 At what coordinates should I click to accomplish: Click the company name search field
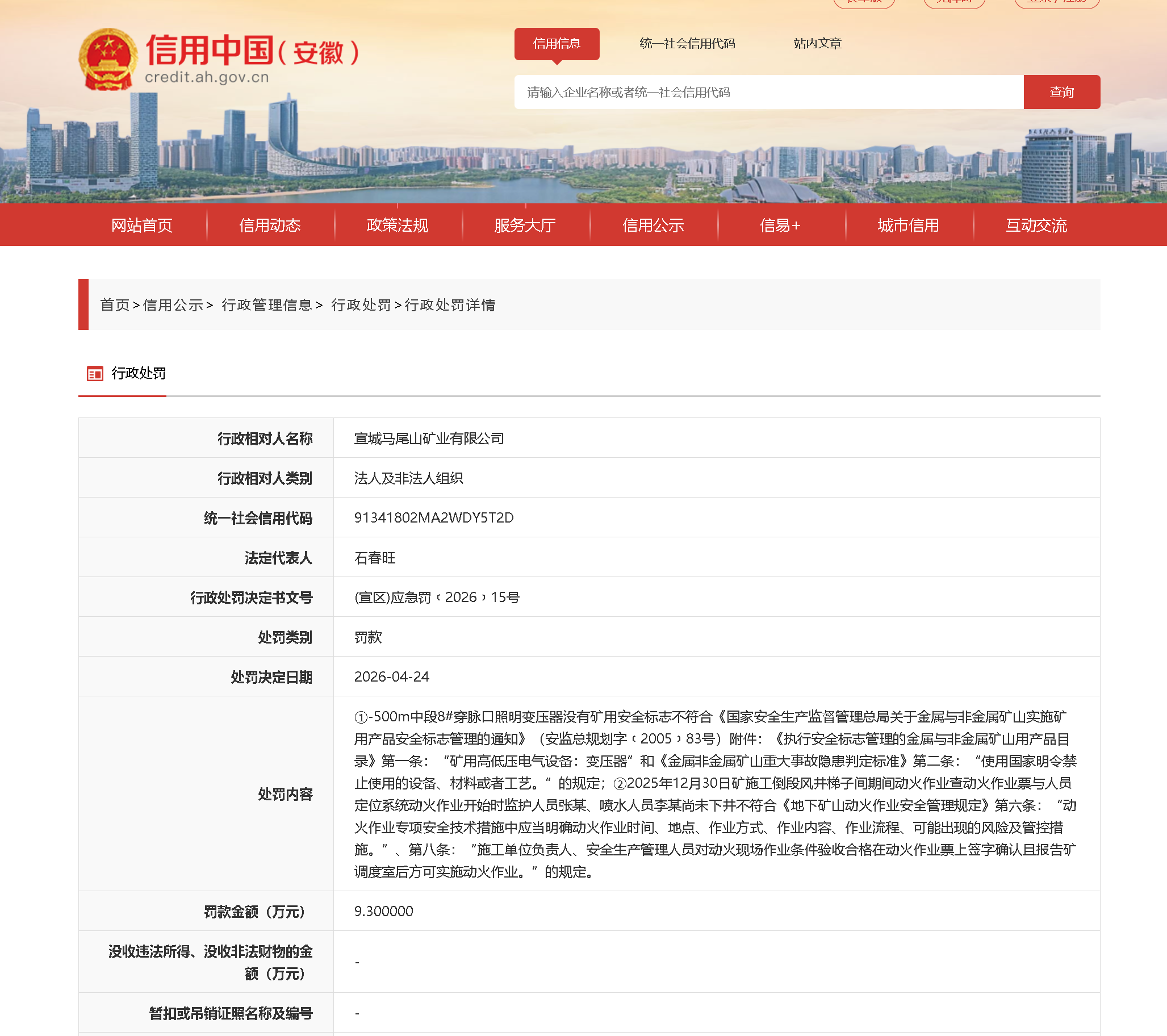click(x=768, y=92)
